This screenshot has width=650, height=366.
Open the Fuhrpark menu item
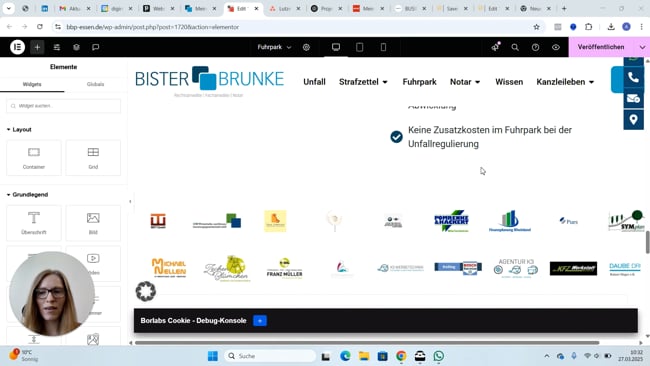pyautogui.click(x=419, y=82)
